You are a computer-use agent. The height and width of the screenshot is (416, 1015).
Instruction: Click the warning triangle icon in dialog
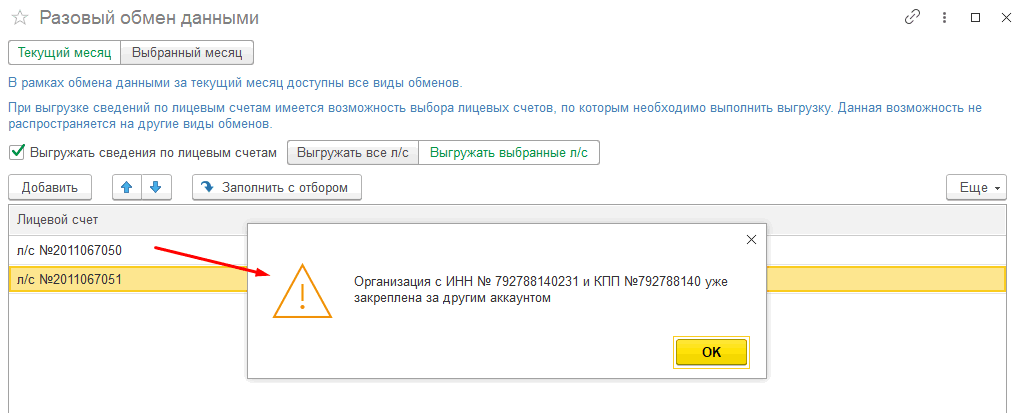pyautogui.click(x=302, y=294)
